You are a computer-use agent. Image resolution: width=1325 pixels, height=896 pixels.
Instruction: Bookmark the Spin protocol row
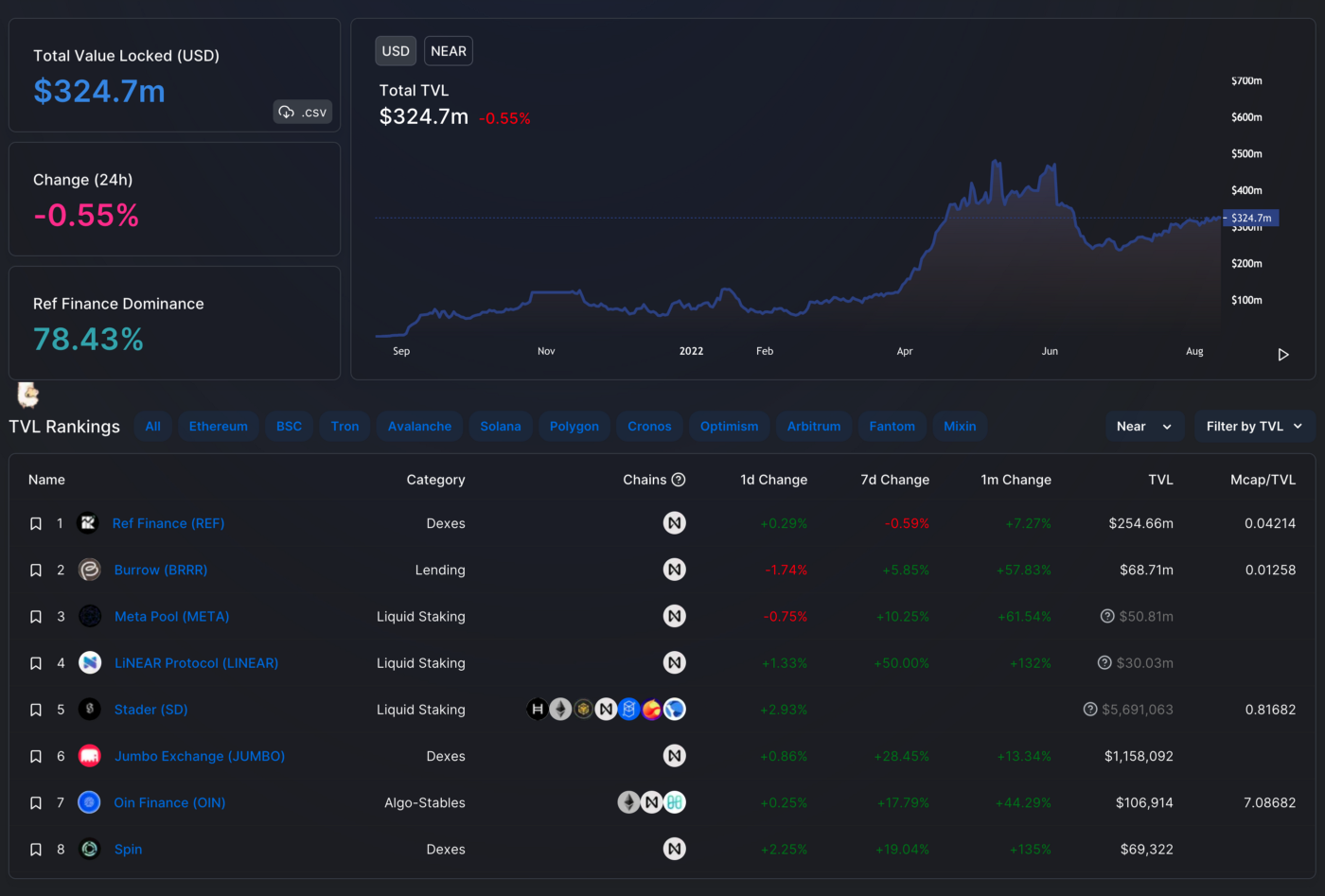click(36, 850)
